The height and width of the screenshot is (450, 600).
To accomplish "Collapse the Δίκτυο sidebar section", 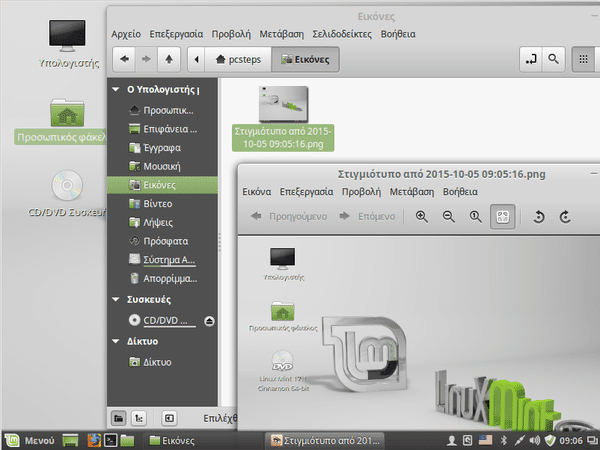I will tap(116, 341).
